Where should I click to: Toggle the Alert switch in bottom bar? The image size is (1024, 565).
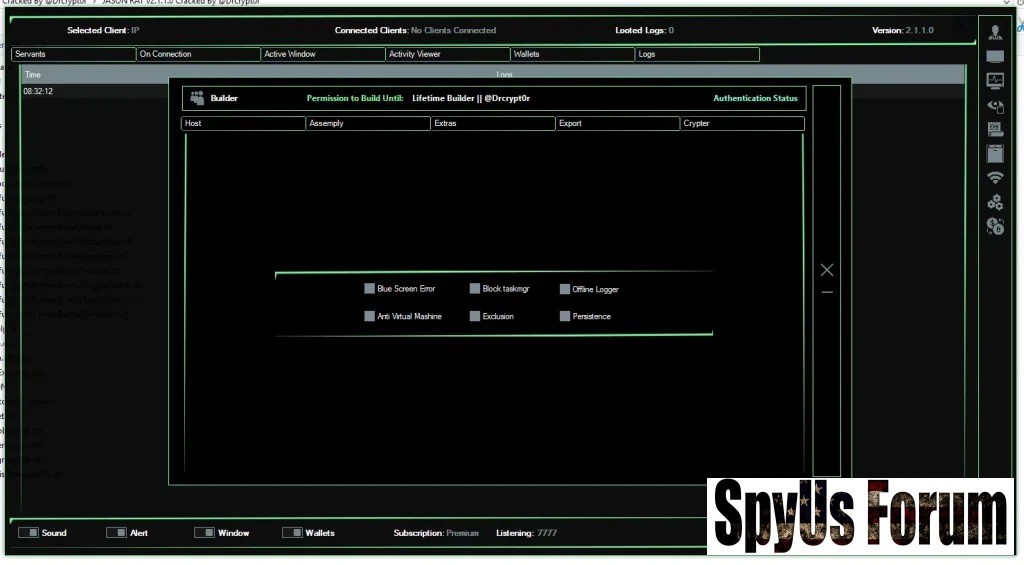click(116, 533)
